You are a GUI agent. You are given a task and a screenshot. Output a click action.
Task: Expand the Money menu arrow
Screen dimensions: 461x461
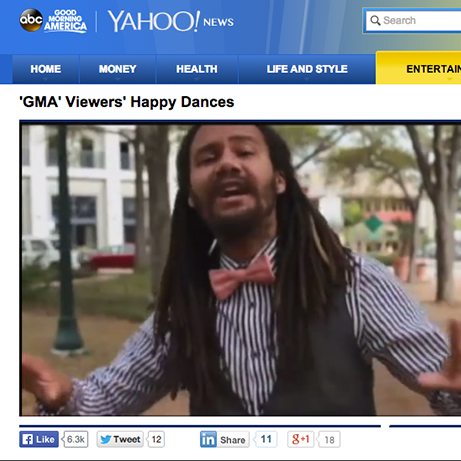(x=117, y=79)
